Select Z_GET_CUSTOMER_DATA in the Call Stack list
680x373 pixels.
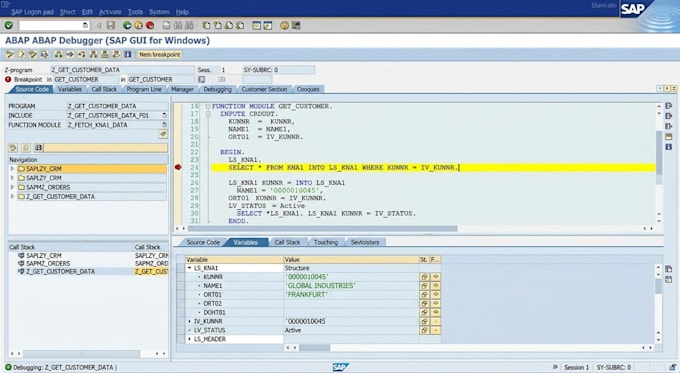(x=60, y=272)
